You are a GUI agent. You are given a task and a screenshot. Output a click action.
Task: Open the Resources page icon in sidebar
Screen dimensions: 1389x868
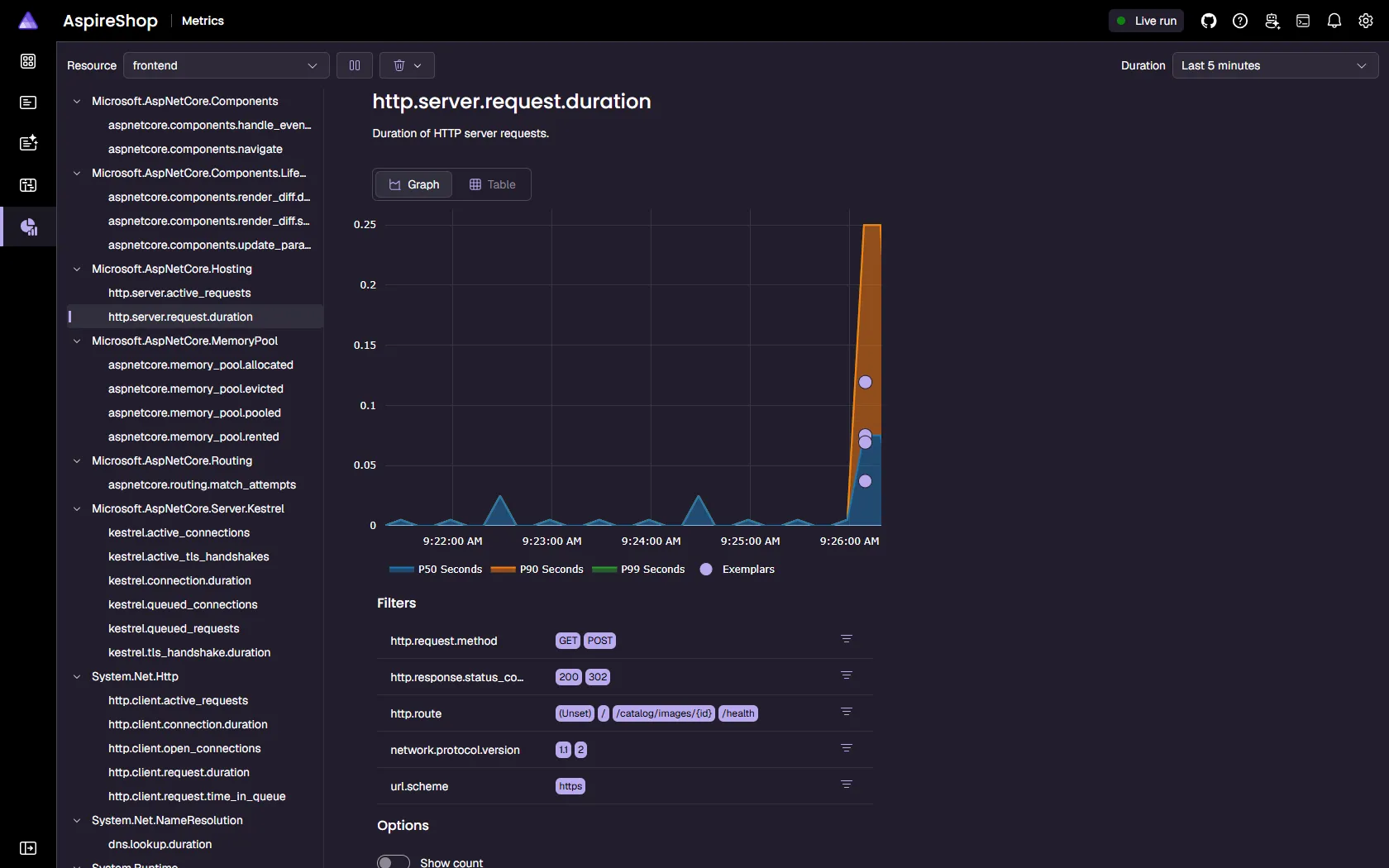(28, 61)
